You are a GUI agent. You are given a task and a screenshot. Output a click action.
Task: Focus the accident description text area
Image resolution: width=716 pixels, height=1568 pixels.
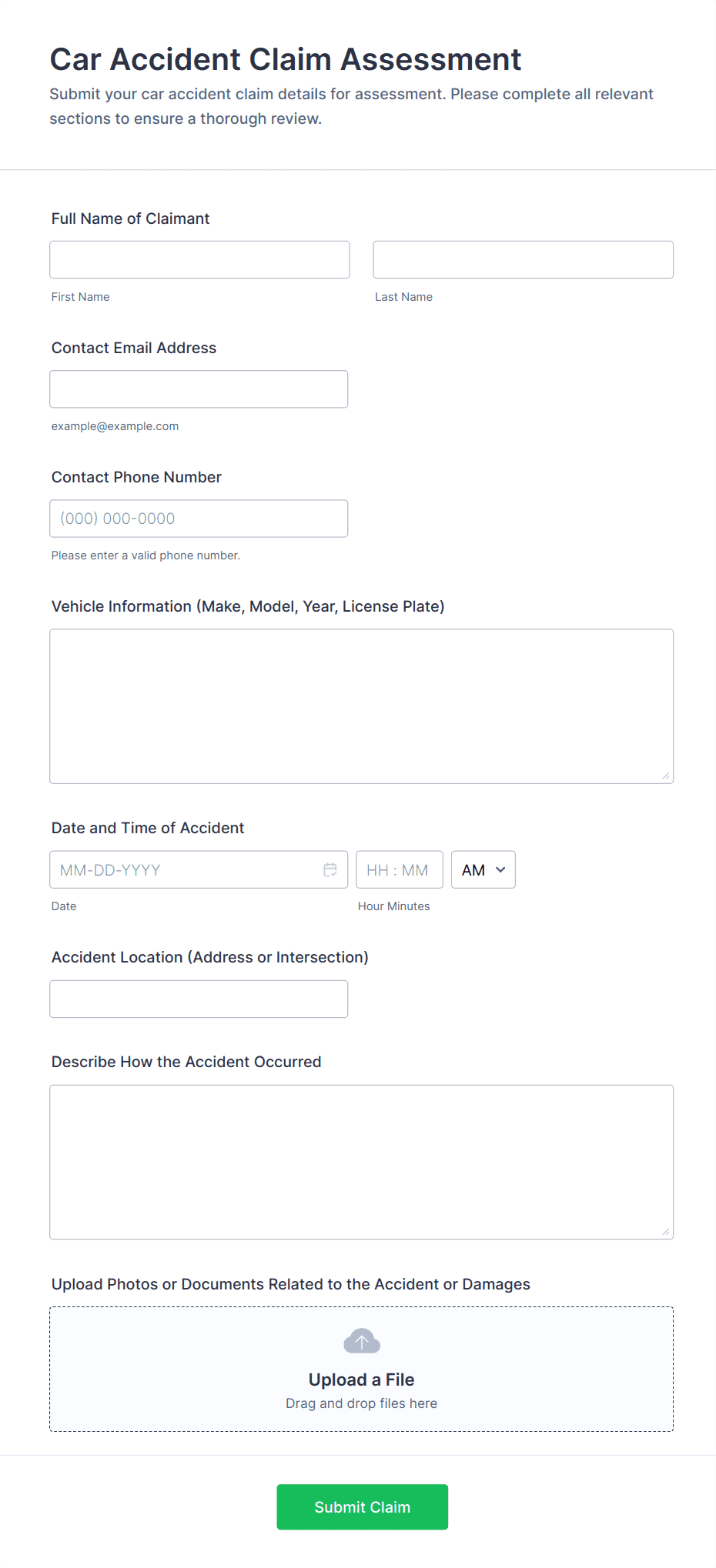pyautogui.click(x=361, y=1162)
